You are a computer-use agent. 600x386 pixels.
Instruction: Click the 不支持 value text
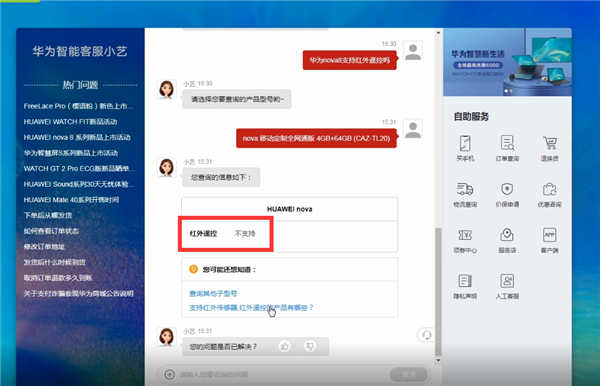[245, 233]
